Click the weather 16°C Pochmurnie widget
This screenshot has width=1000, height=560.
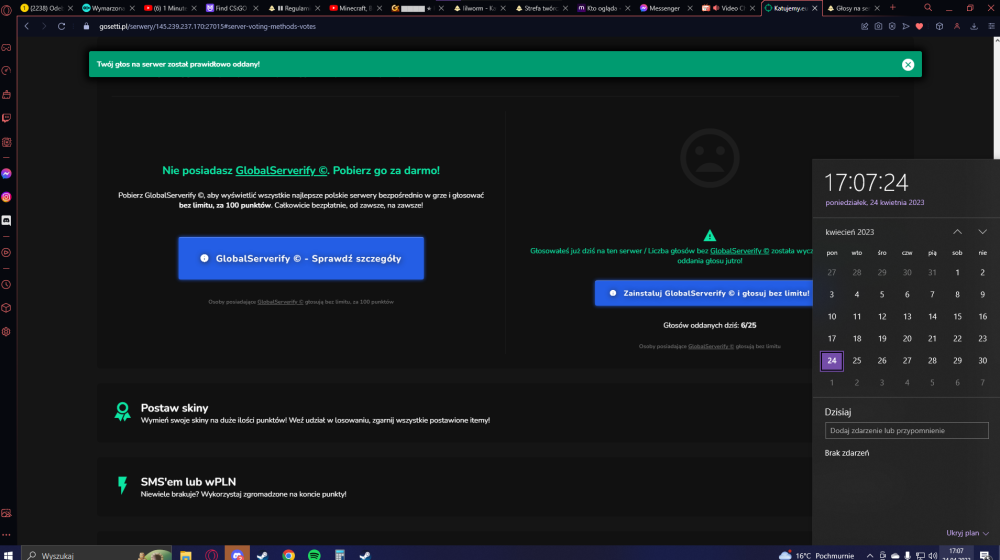(816, 556)
